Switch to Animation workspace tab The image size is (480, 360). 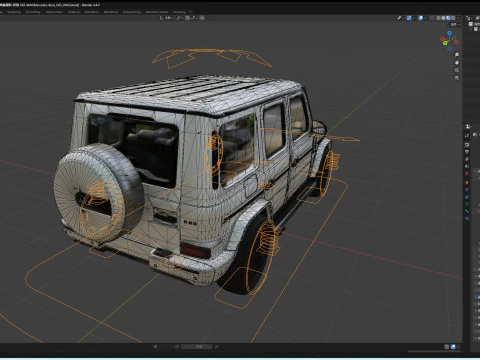point(91,12)
